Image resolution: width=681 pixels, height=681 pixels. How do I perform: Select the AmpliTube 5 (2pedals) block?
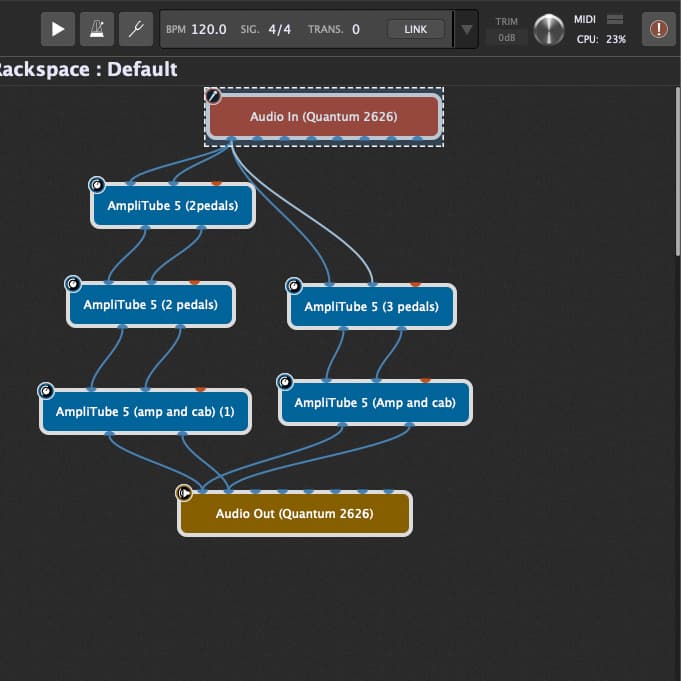click(173, 205)
